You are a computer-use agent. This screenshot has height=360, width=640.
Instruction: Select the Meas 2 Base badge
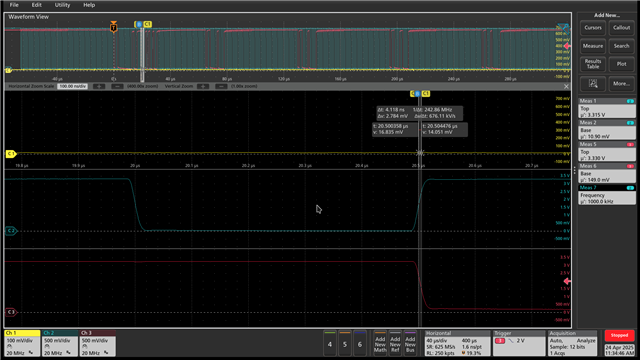click(x=607, y=130)
